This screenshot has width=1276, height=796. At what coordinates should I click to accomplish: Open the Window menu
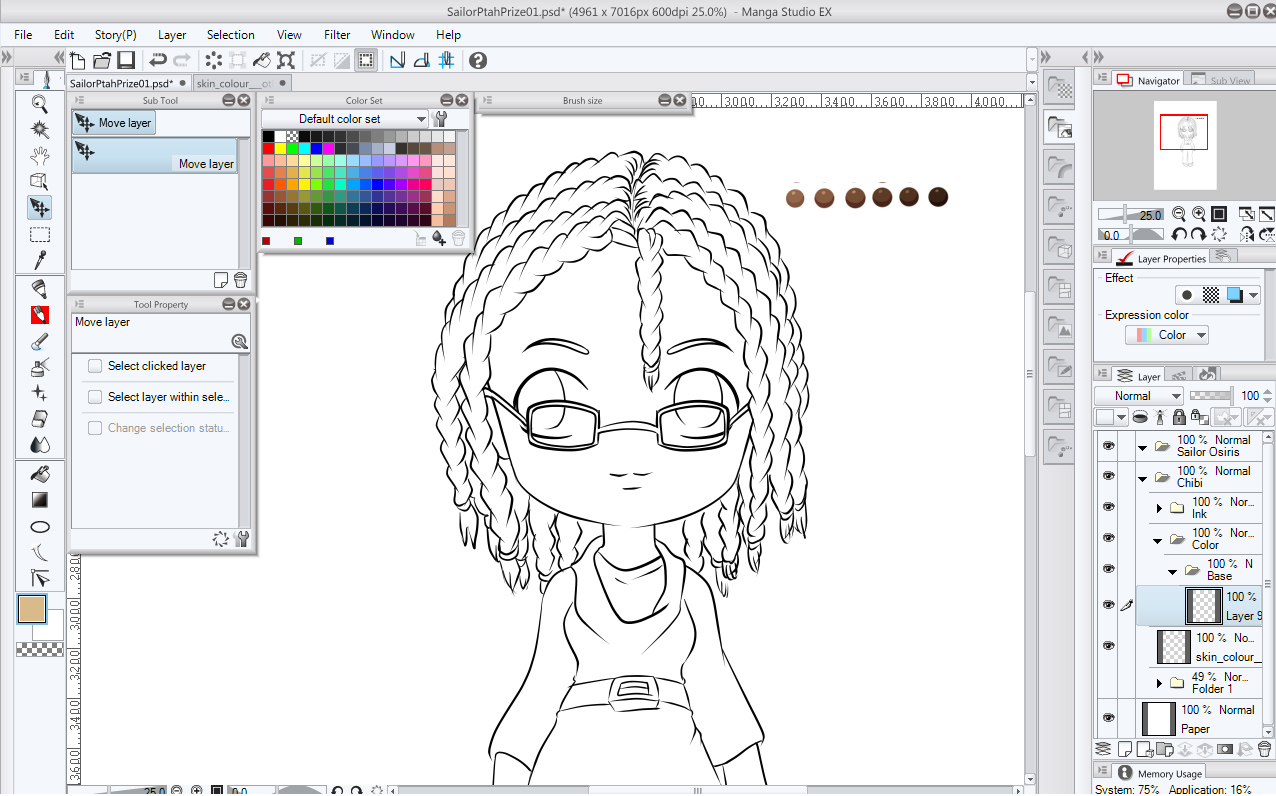(x=392, y=34)
